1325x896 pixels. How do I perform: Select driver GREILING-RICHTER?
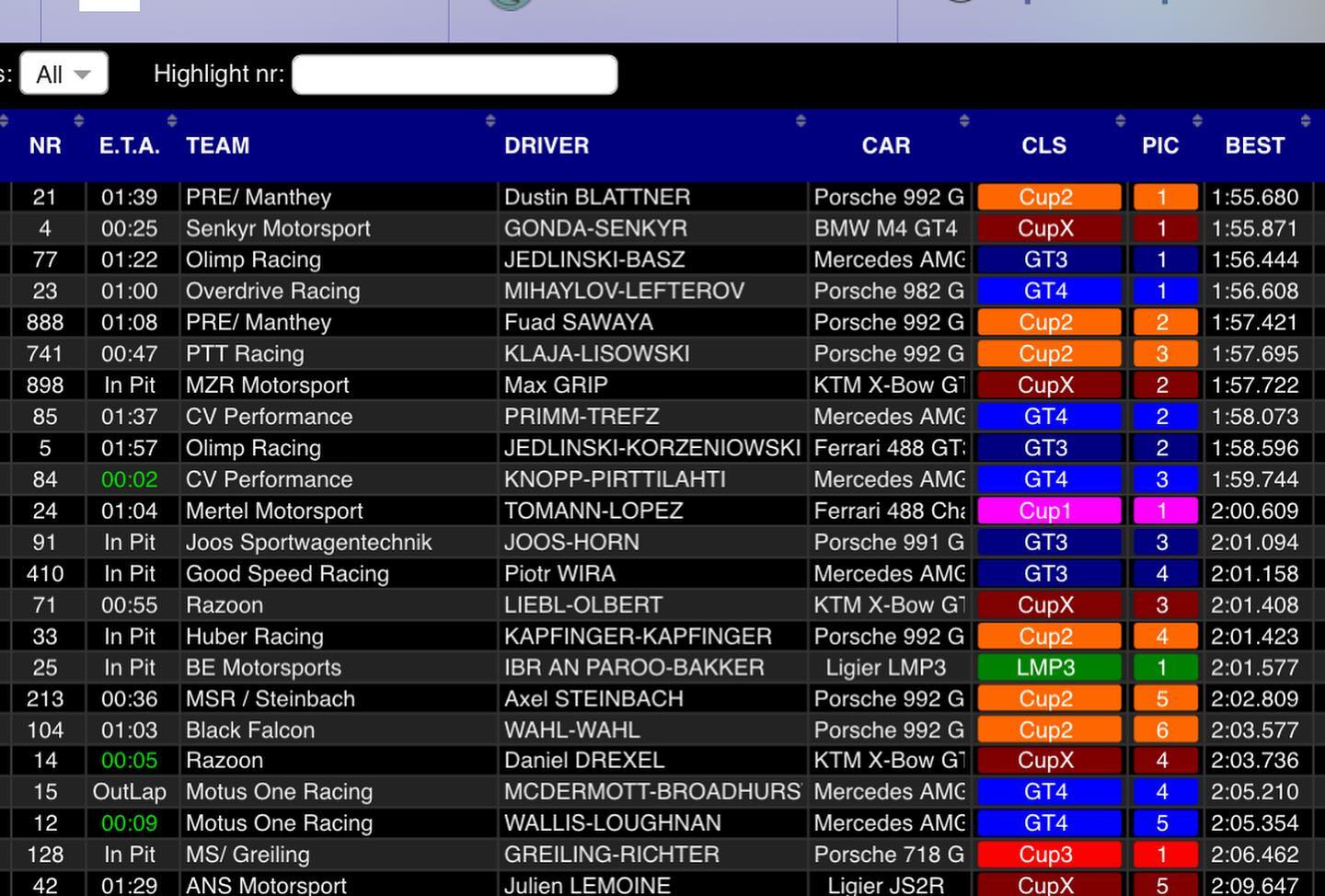click(x=611, y=854)
